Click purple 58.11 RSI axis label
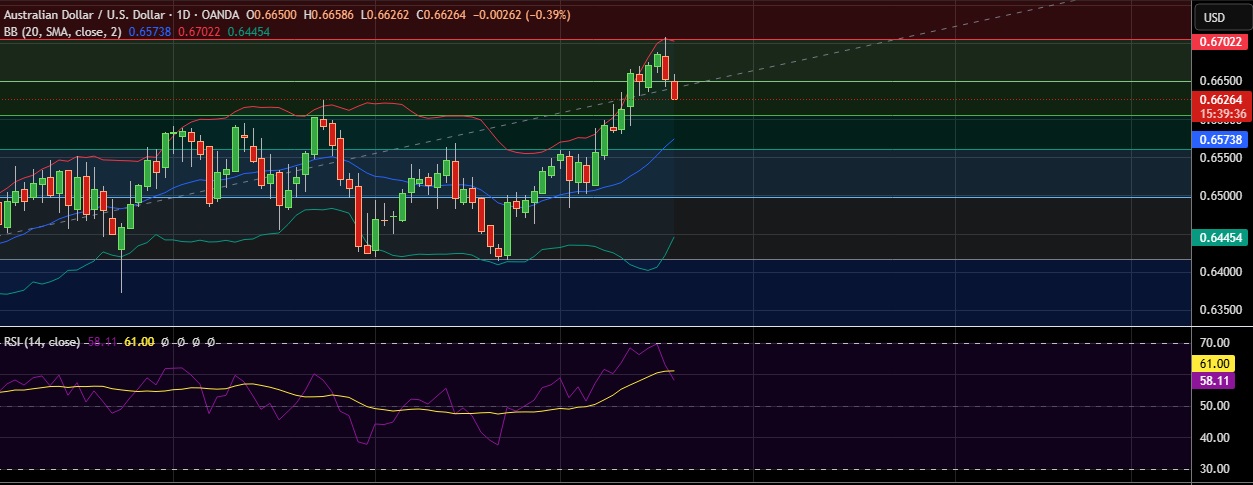The height and width of the screenshot is (485, 1253). tap(1218, 381)
